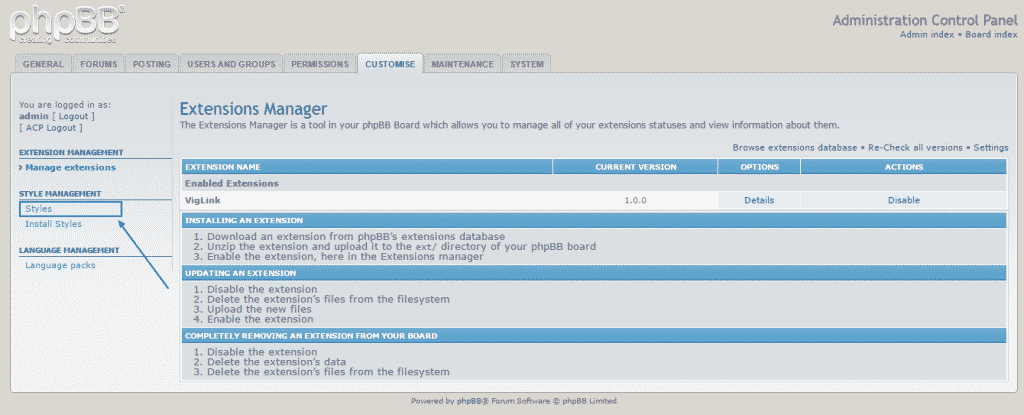Switch to the System tab
This screenshot has height=415, width=1024.
coord(527,64)
